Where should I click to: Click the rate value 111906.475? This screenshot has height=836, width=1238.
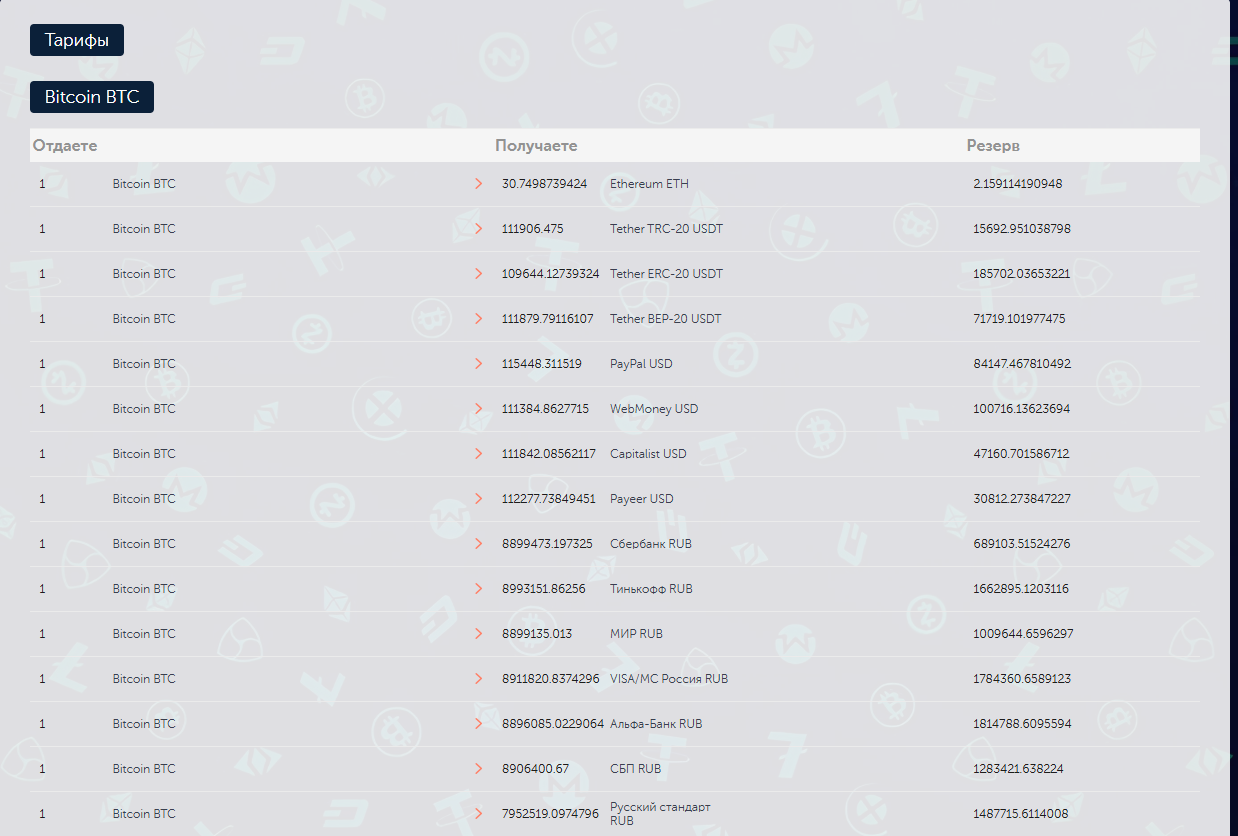[x=533, y=229]
